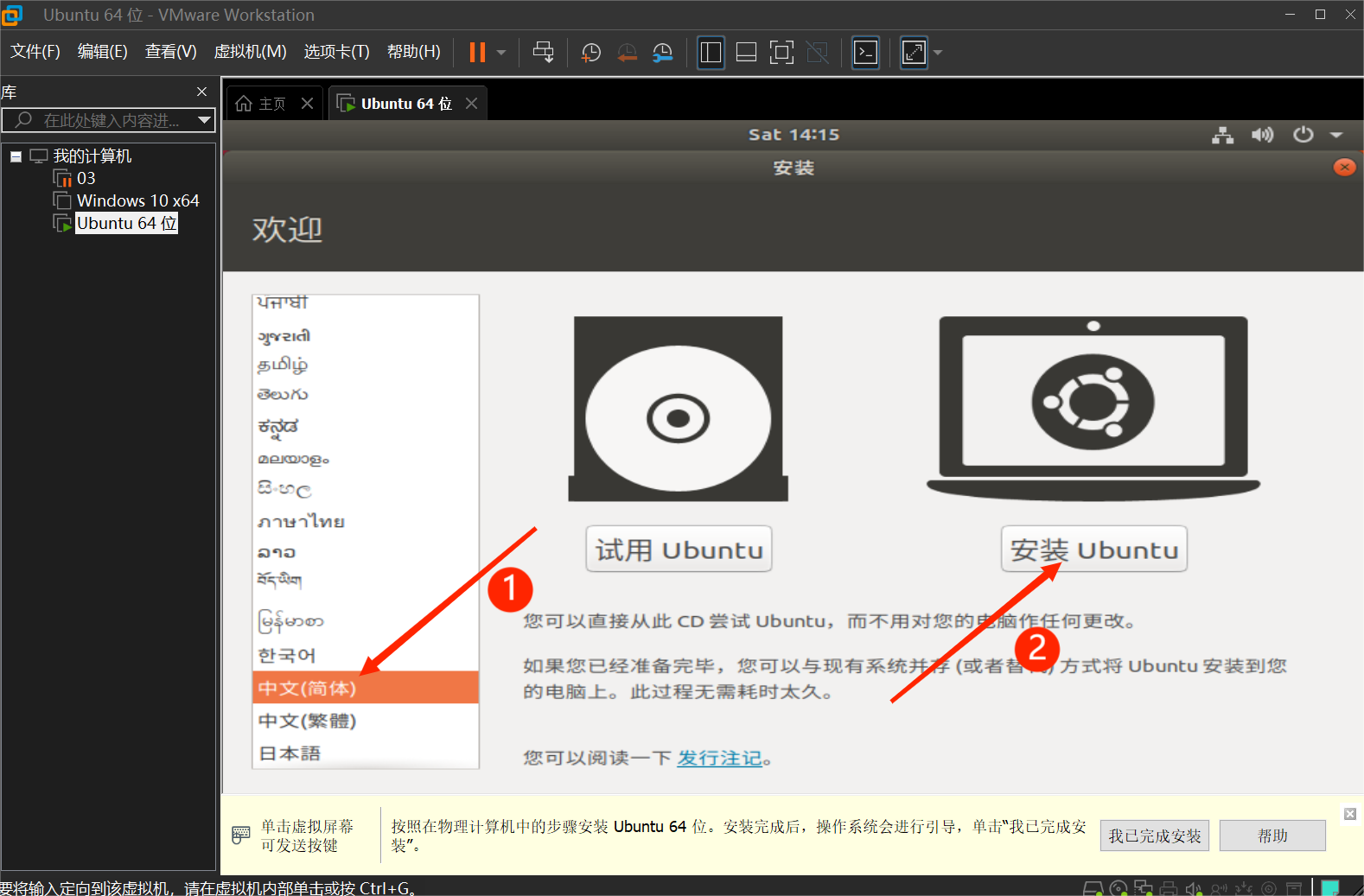This screenshot has width=1364, height=896.
Task: Click the webcam status icon
Action: (1269, 888)
